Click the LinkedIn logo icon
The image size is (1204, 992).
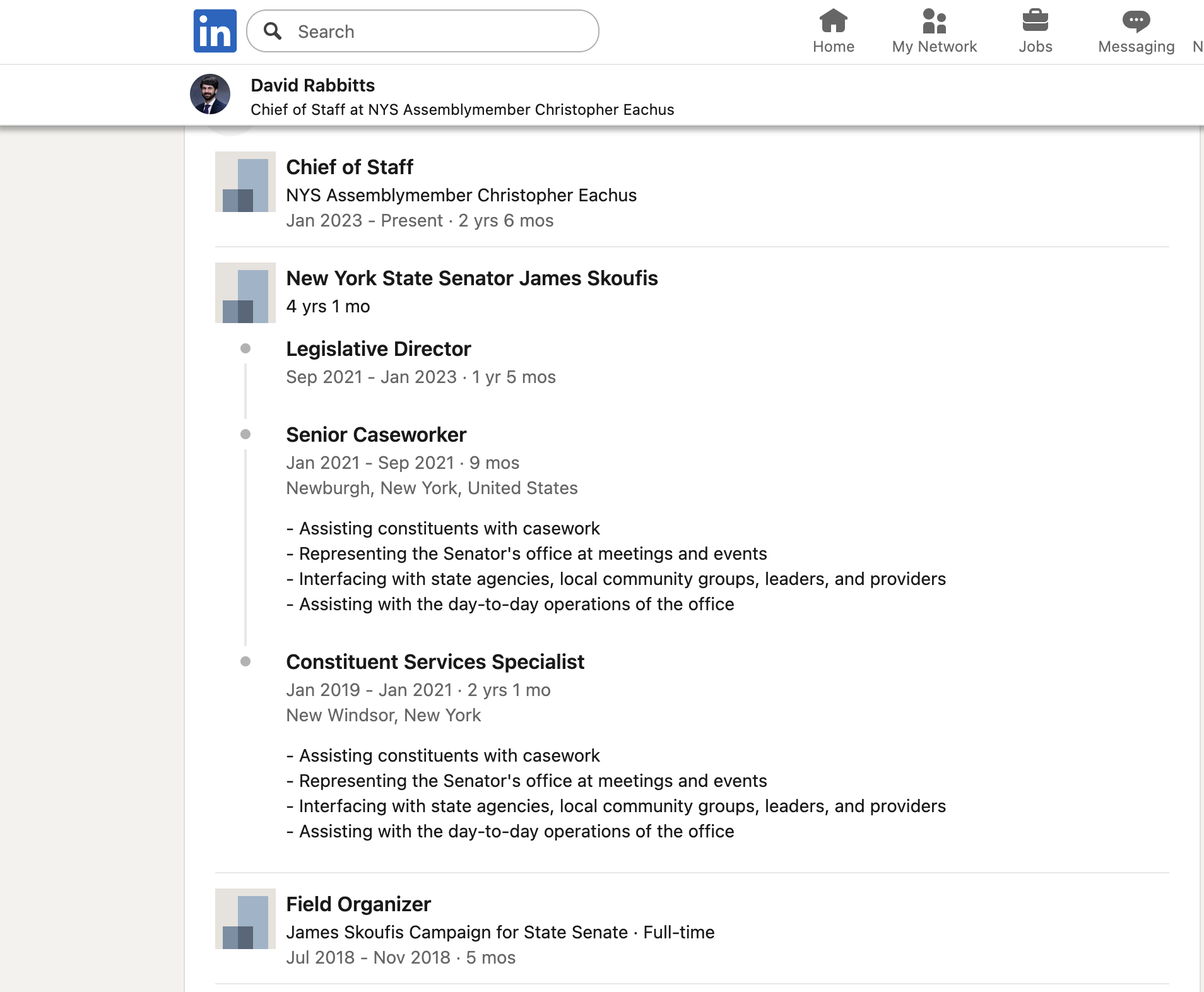(215, 31)
